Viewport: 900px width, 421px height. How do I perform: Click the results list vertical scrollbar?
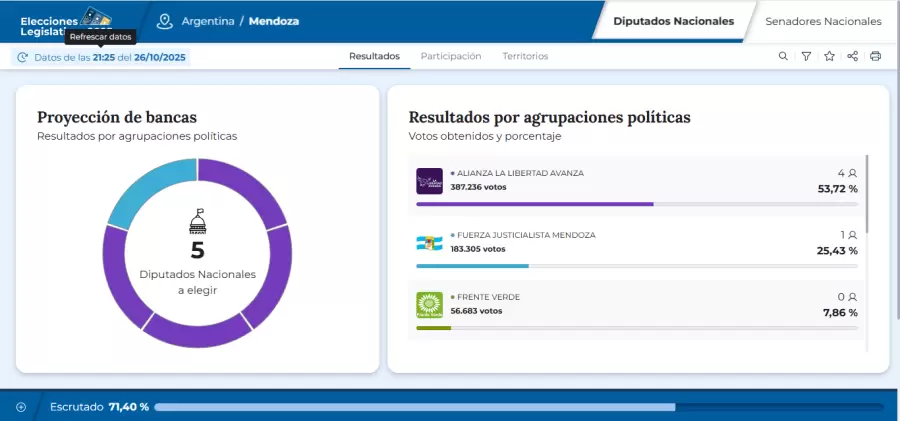tap(867, 192)
